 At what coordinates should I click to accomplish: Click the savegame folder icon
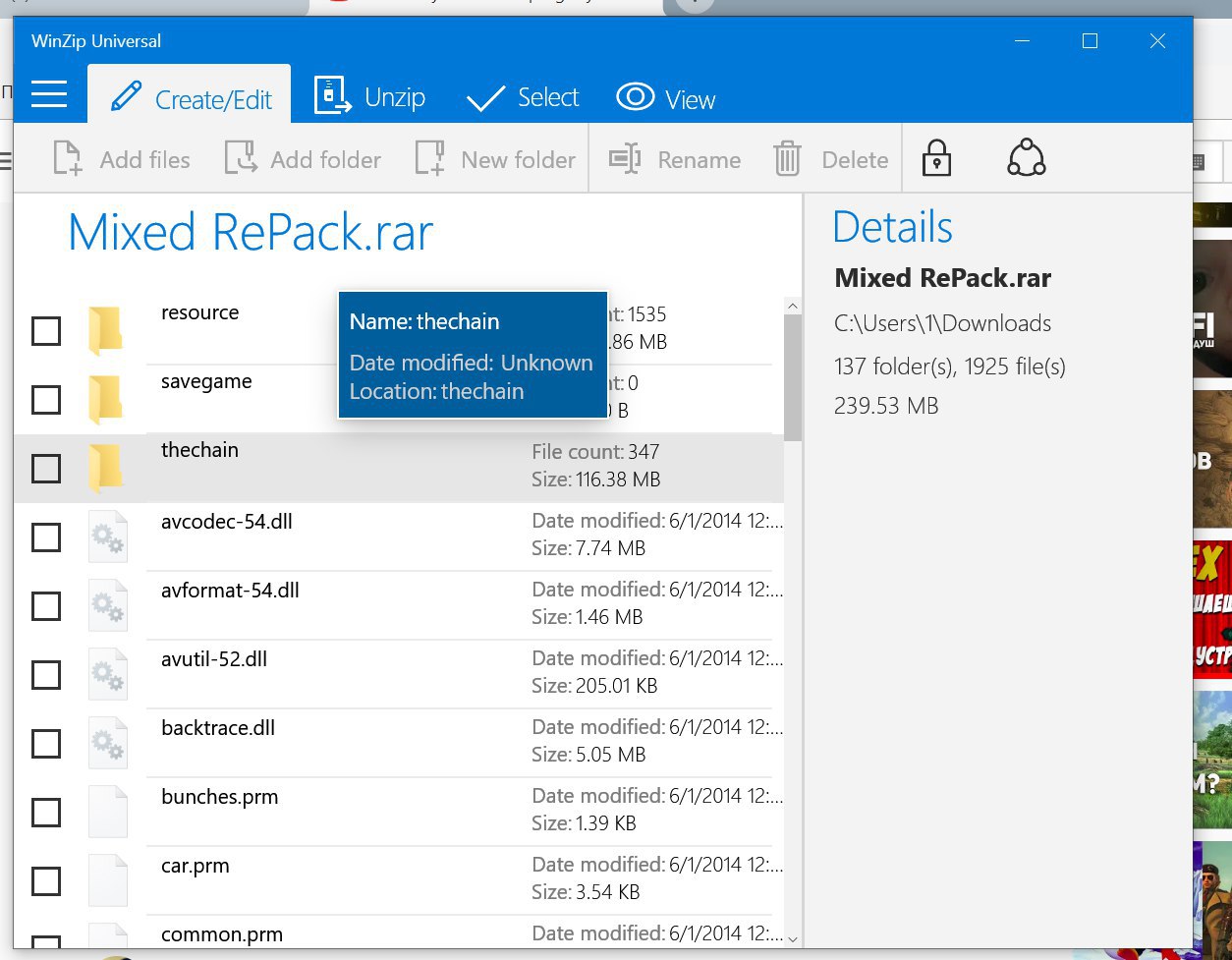[x=105, y=399]
